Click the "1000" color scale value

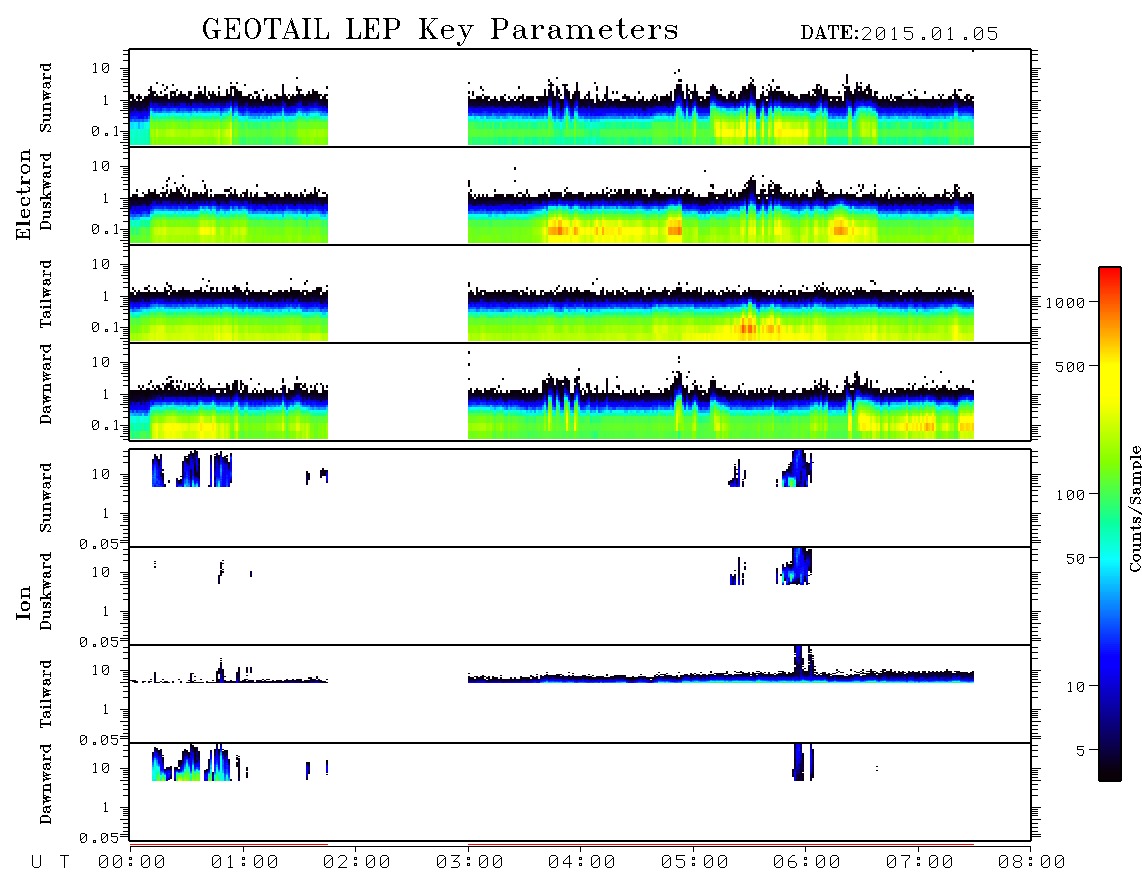[1065, 302]
